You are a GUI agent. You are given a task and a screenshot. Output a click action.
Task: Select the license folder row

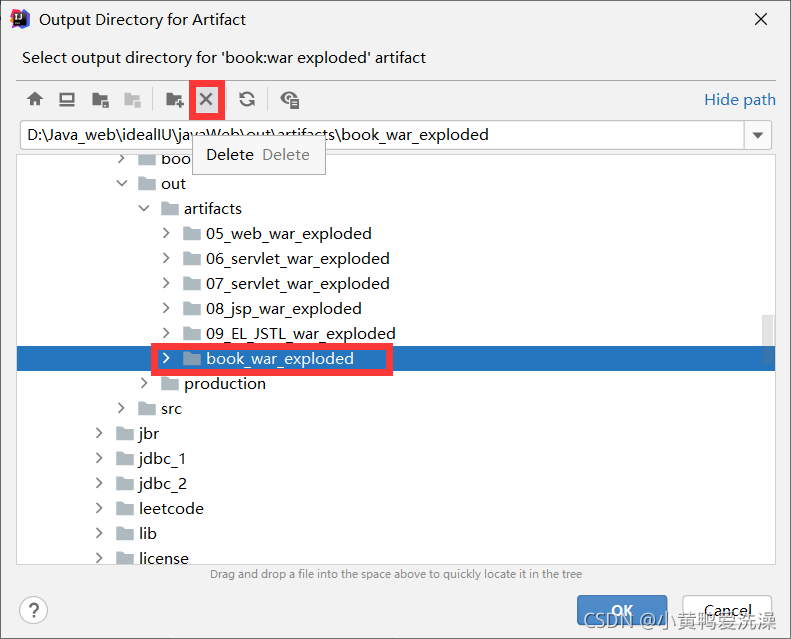coord(396,556)
